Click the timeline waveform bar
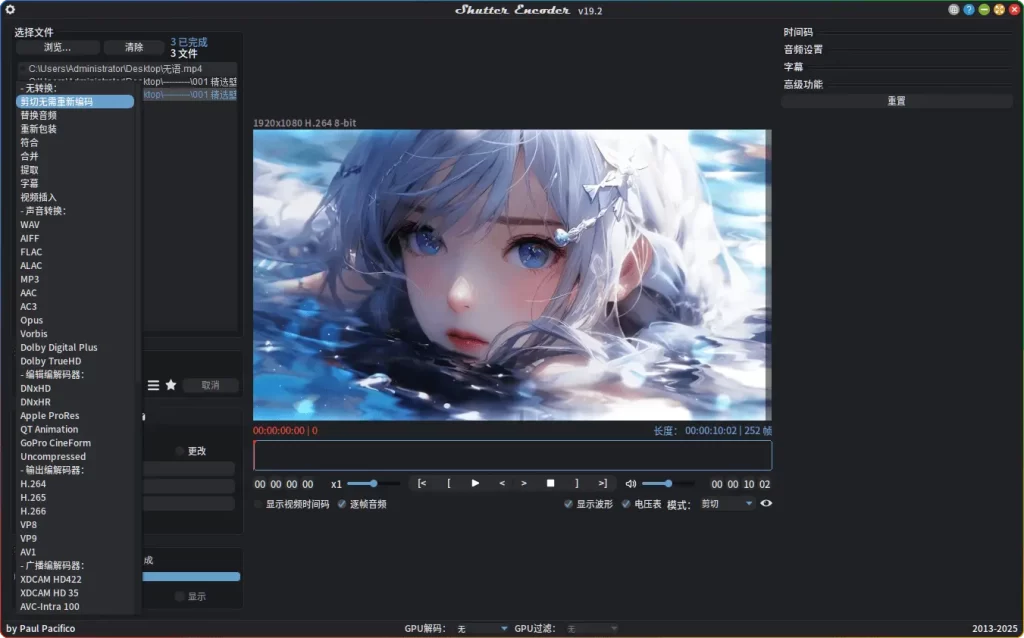 [513, 455]
